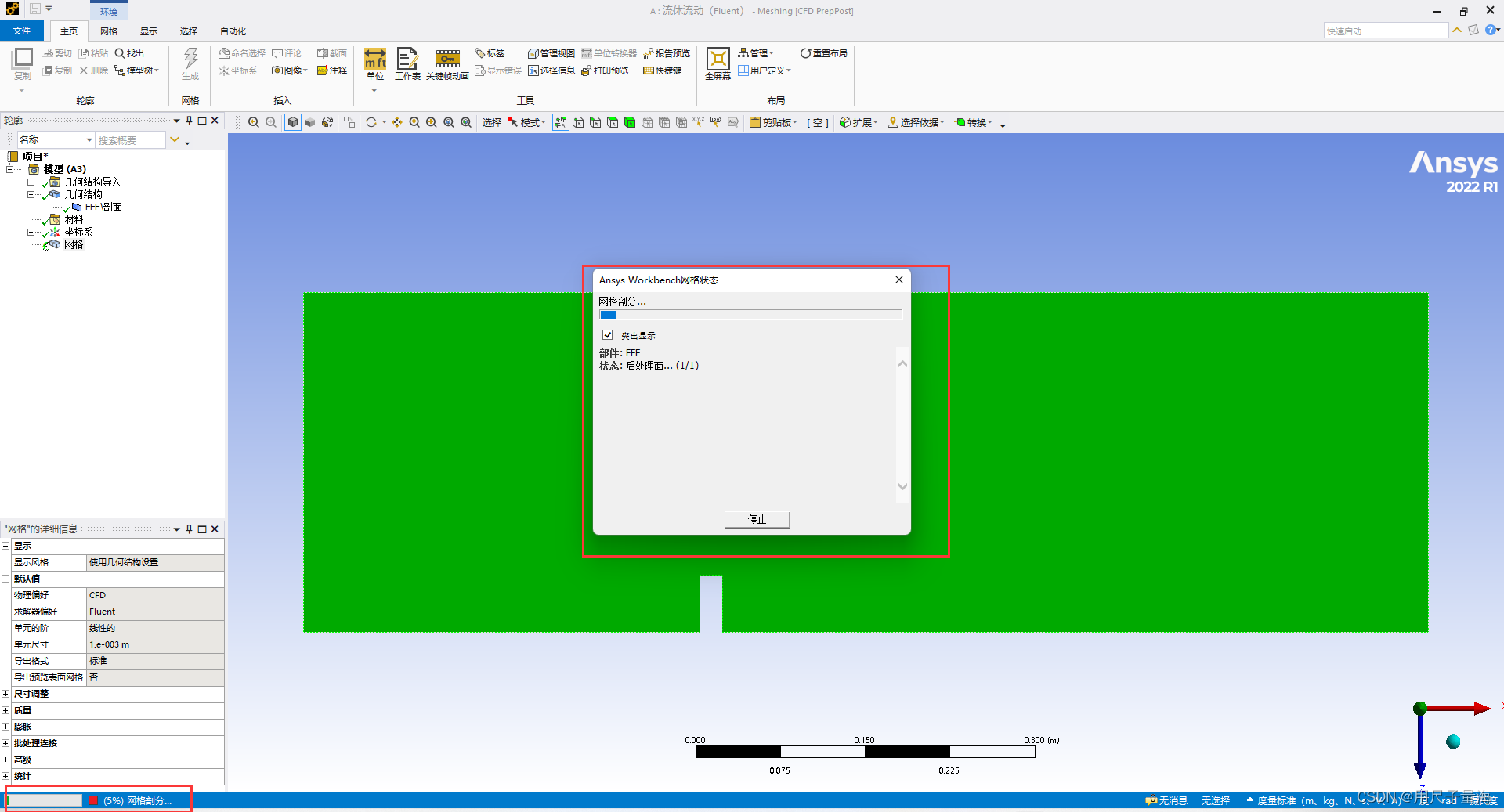This screenshot has height=812, width=1504.
Task: Pin the 轮廓 outline panel
Action: point(189,121)
